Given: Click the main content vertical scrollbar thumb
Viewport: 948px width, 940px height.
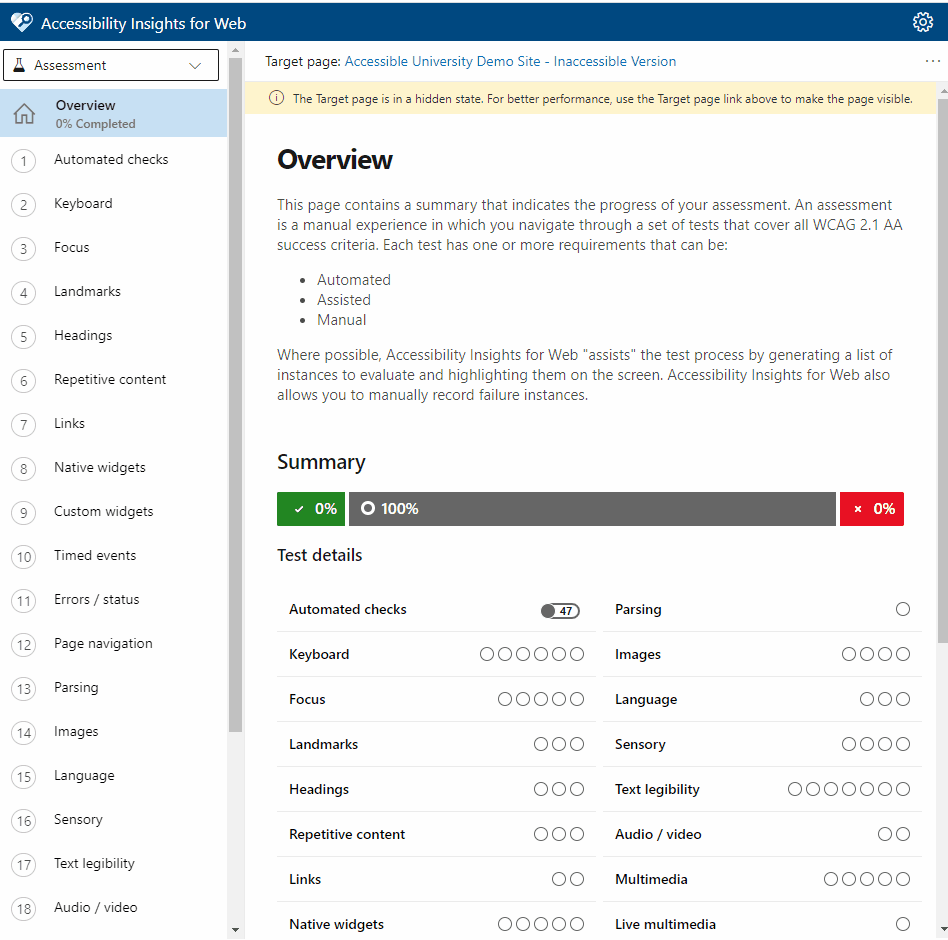Looking at the screenshot, I should click(943, 370).
